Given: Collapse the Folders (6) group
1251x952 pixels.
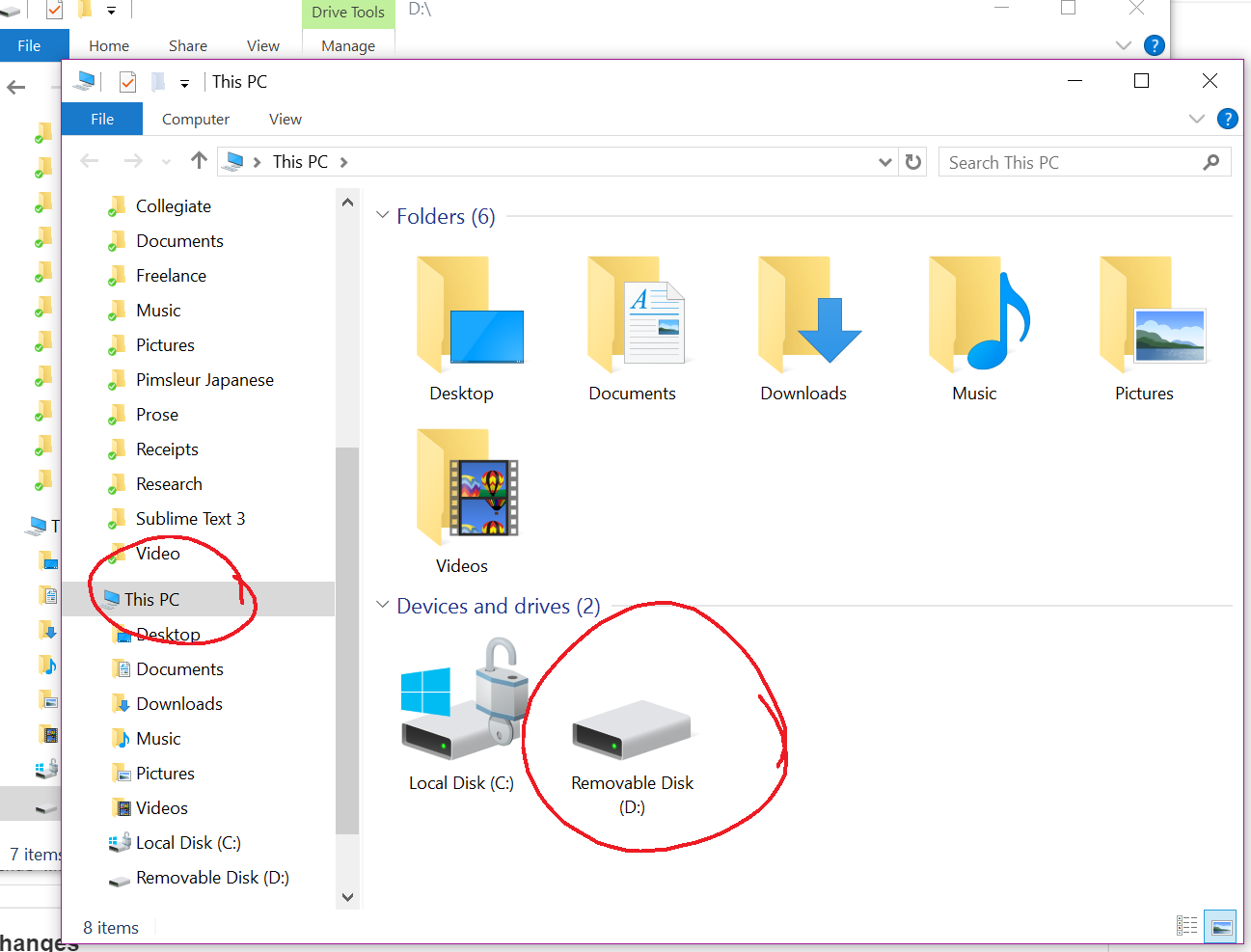Looking at the screenshot, I should click(x=383, y=215).
